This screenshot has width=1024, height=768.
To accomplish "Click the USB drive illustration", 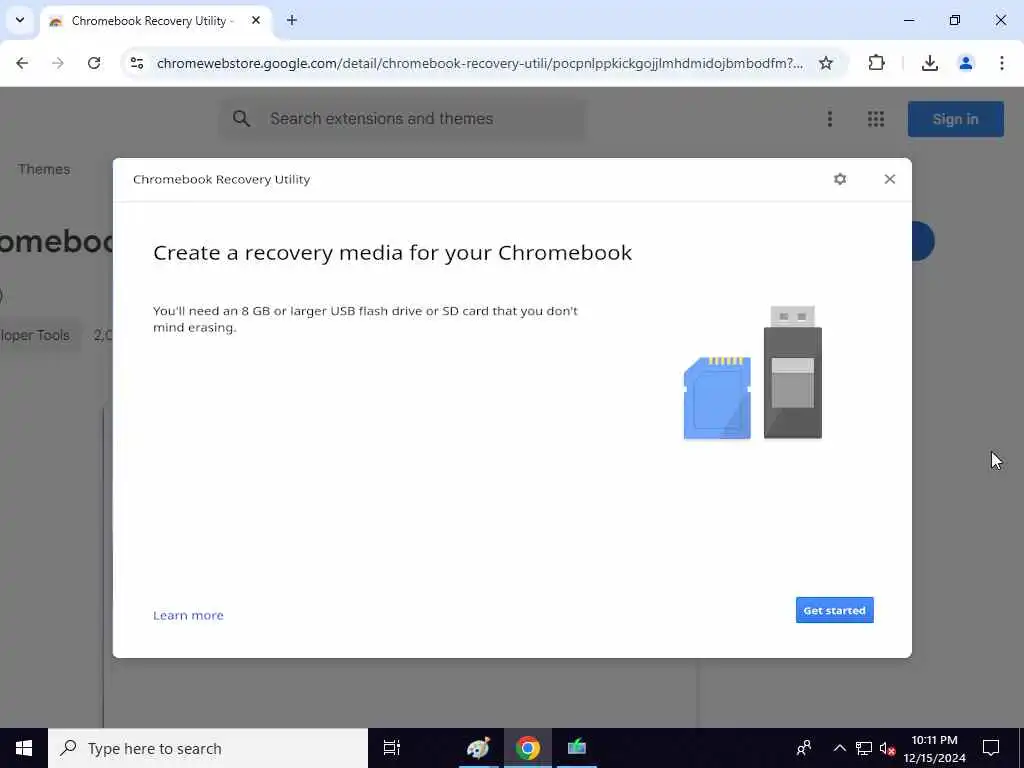I will [793, 372].
